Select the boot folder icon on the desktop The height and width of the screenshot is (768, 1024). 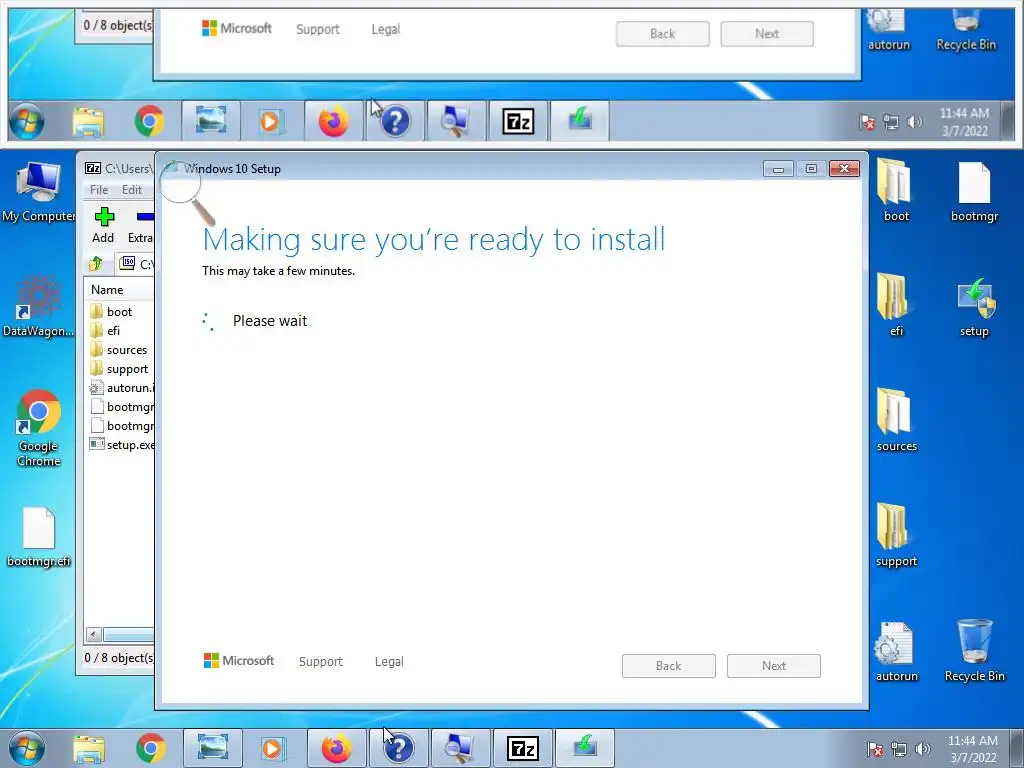click(896, 191)
